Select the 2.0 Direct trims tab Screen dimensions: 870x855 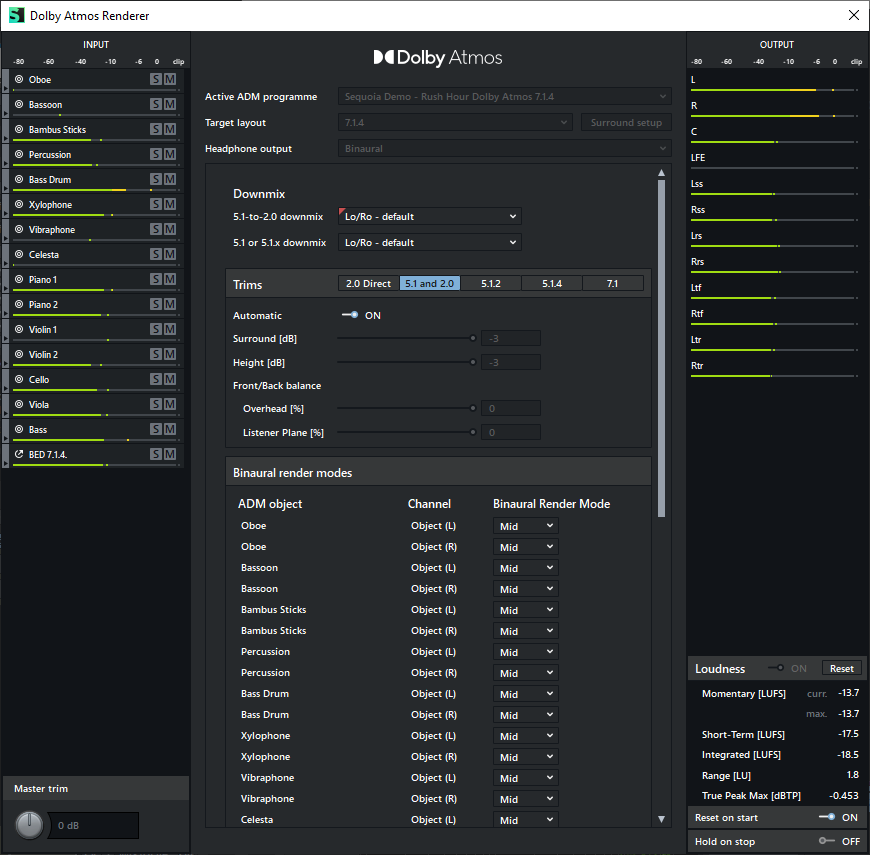[368, 284]
